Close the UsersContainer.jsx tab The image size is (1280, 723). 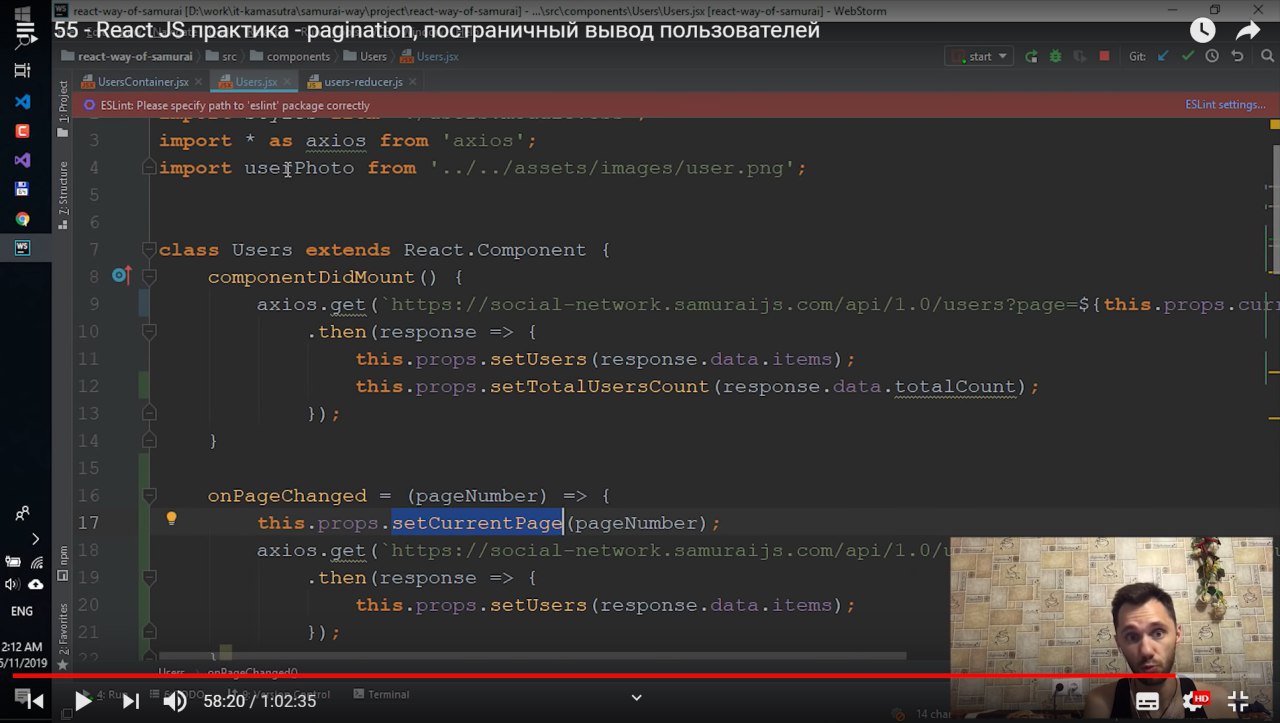pyautogui.click(x=196, y=82)
